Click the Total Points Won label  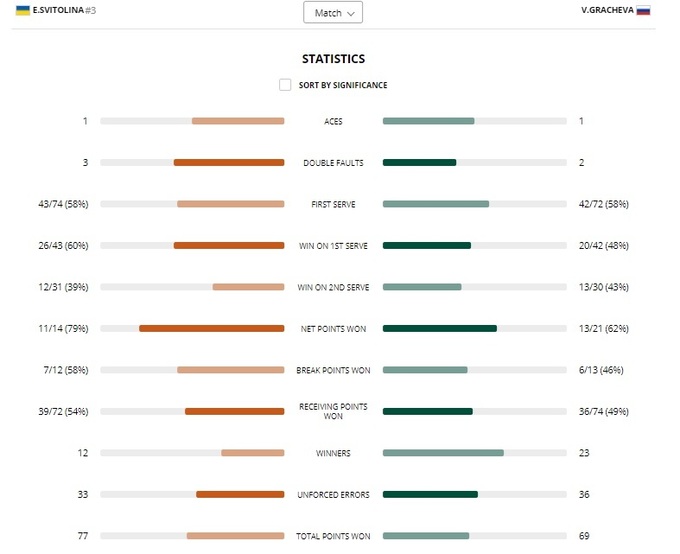click(x=333, y=536)
